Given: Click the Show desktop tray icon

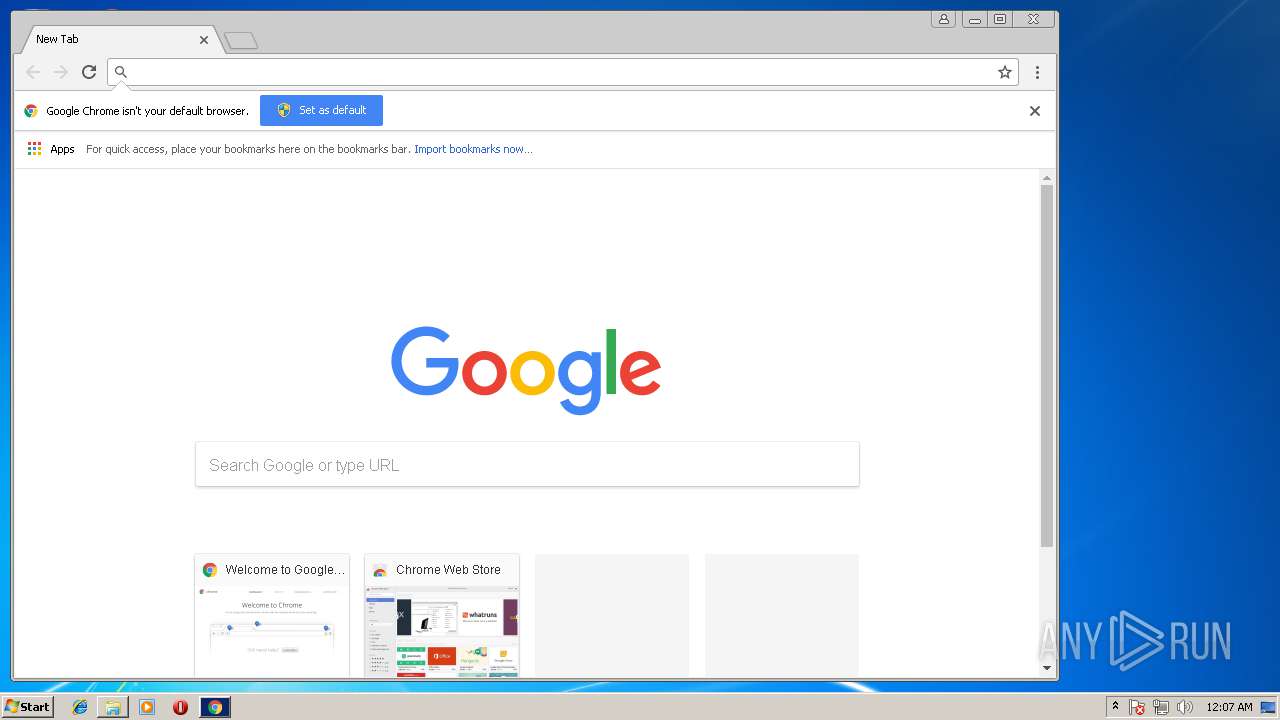Looking at the screenshot, I should pyautogui.click(x=1268, y=707).
